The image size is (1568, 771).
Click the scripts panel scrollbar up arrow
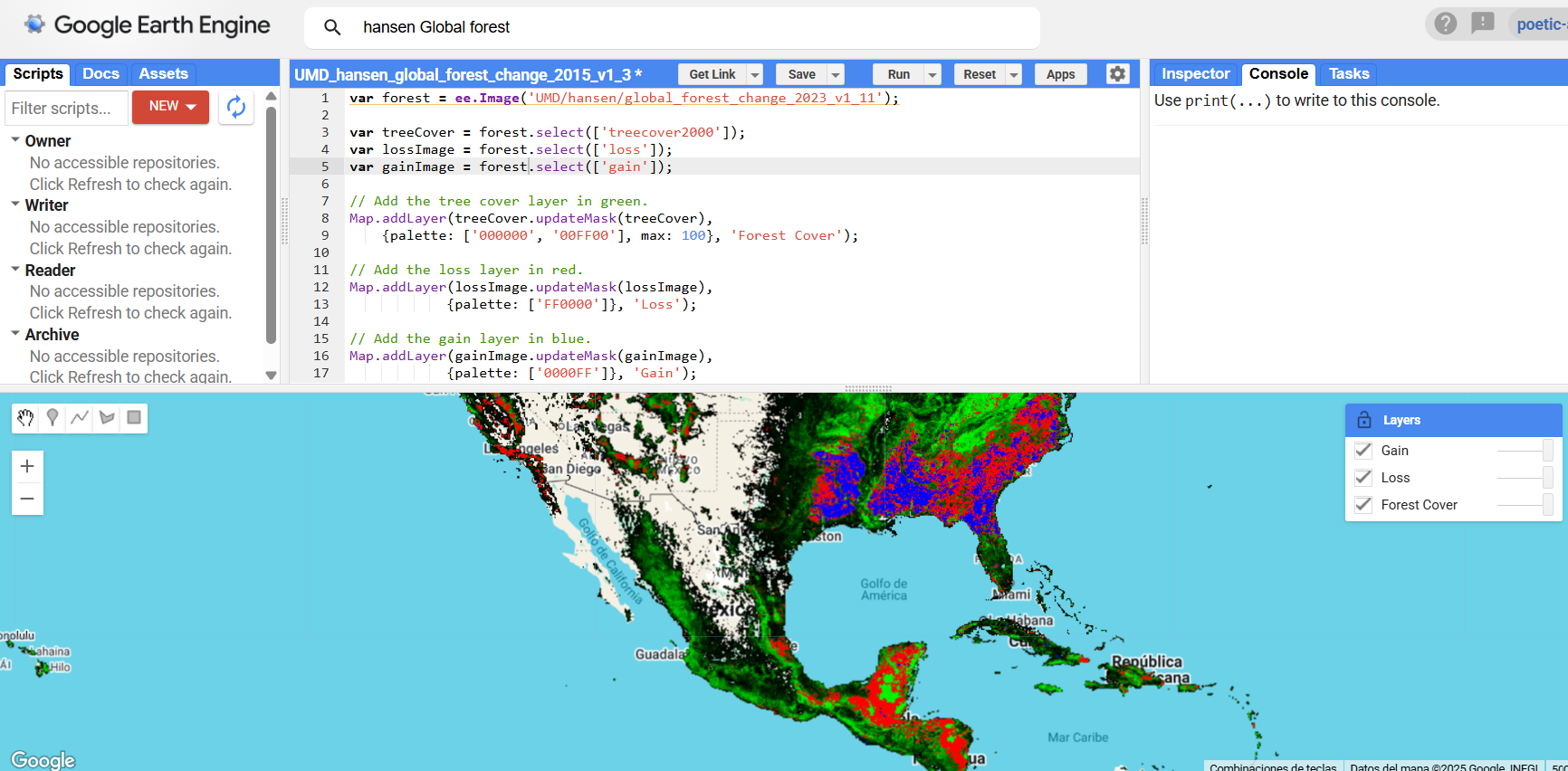coord(271,96)
